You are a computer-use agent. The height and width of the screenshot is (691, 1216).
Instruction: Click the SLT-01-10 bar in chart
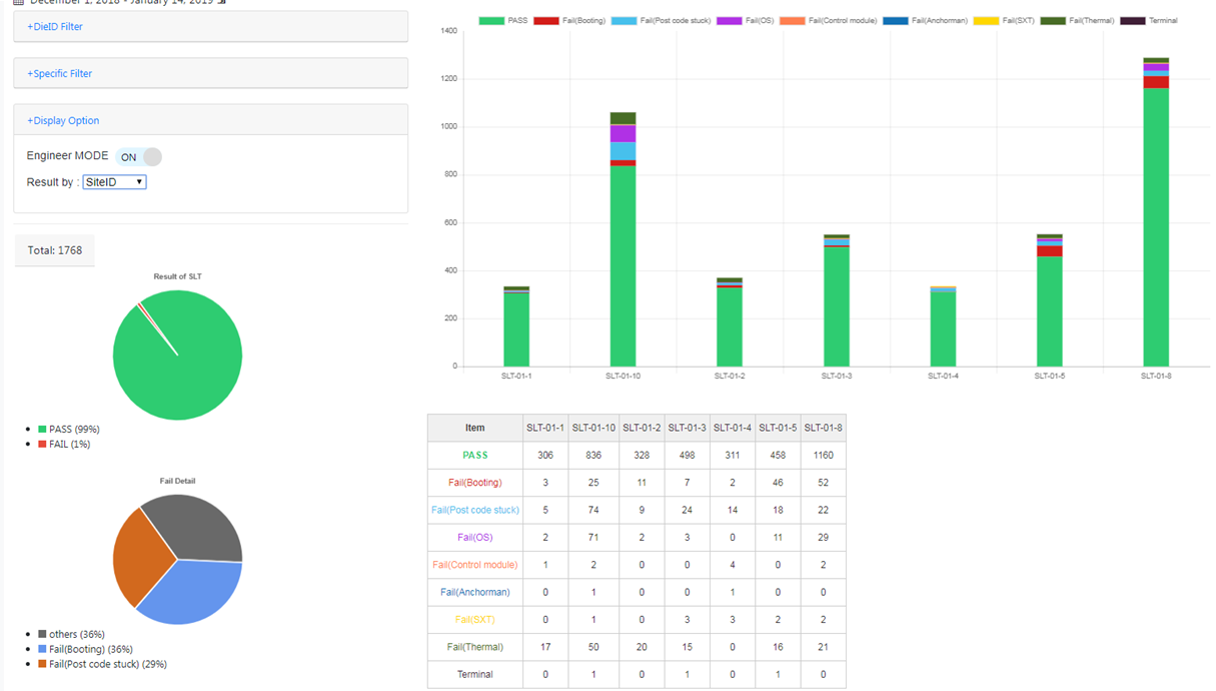[x=623, y=240]
